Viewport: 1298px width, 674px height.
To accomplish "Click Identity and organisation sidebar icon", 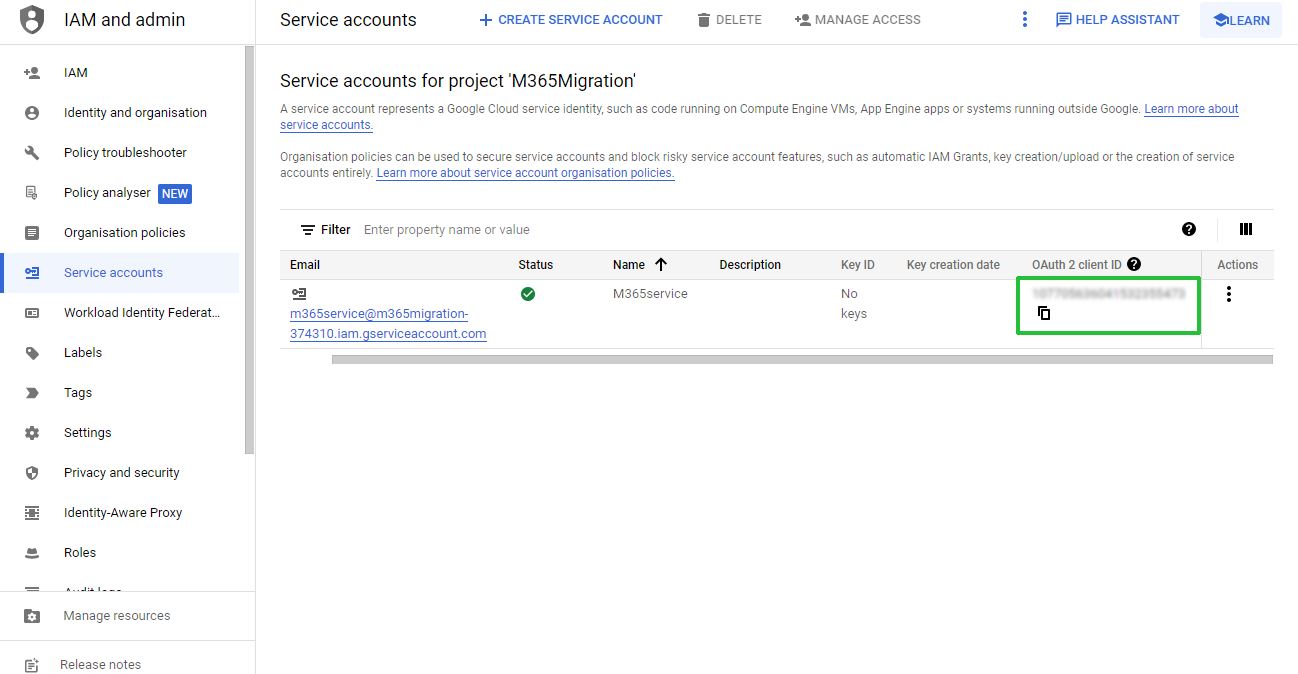I will [x=32, y=113].
